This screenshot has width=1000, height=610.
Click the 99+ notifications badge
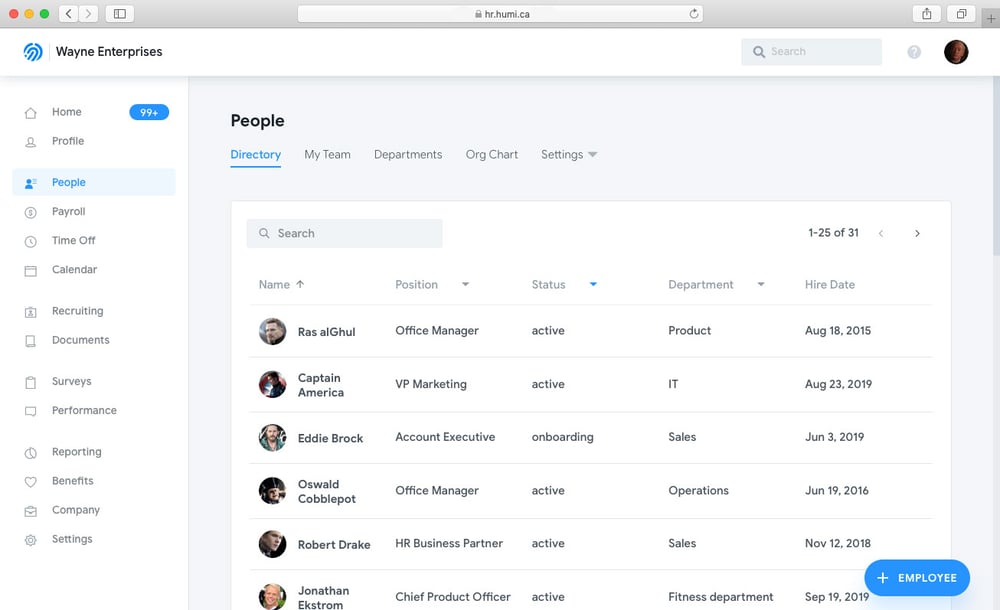click(149, 112)
